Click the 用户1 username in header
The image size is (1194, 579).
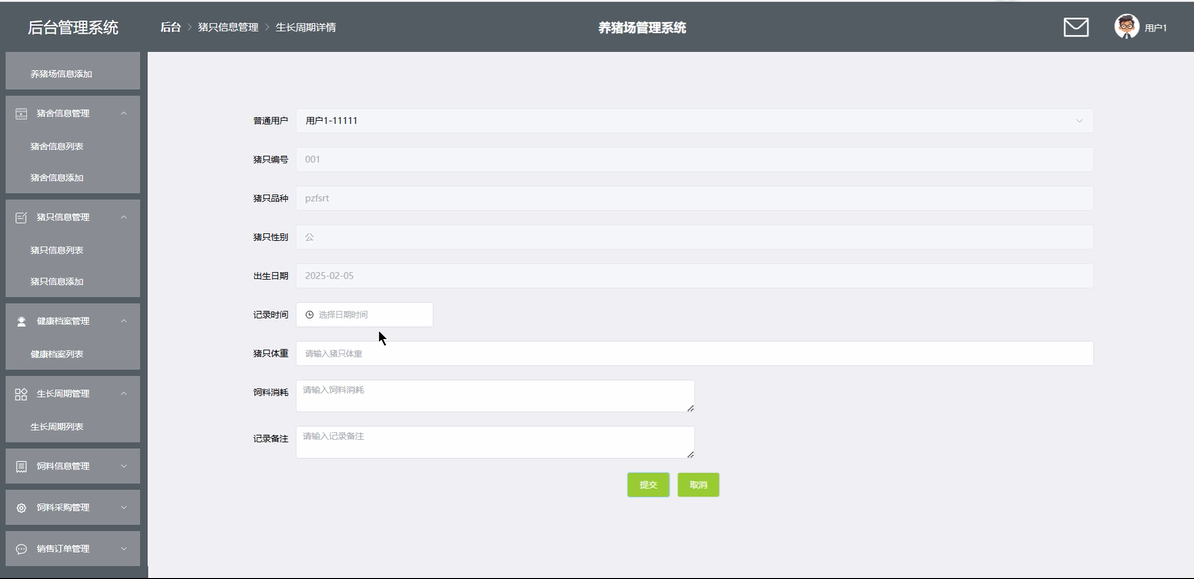click(1155, 28)
